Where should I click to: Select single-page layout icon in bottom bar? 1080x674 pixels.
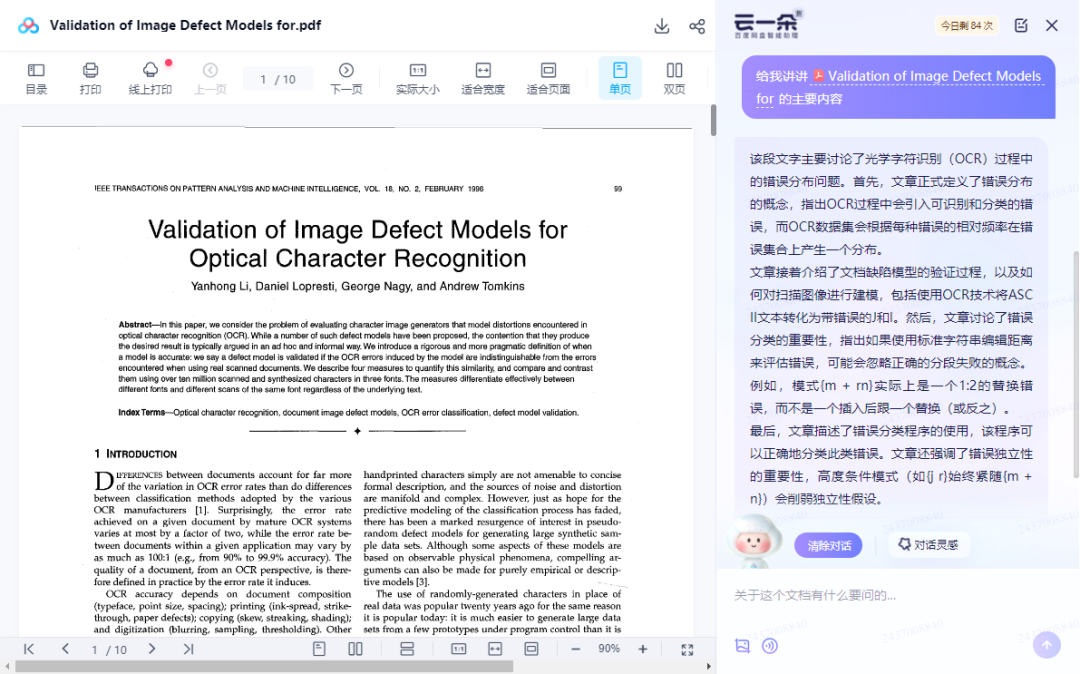pos(319,649)
